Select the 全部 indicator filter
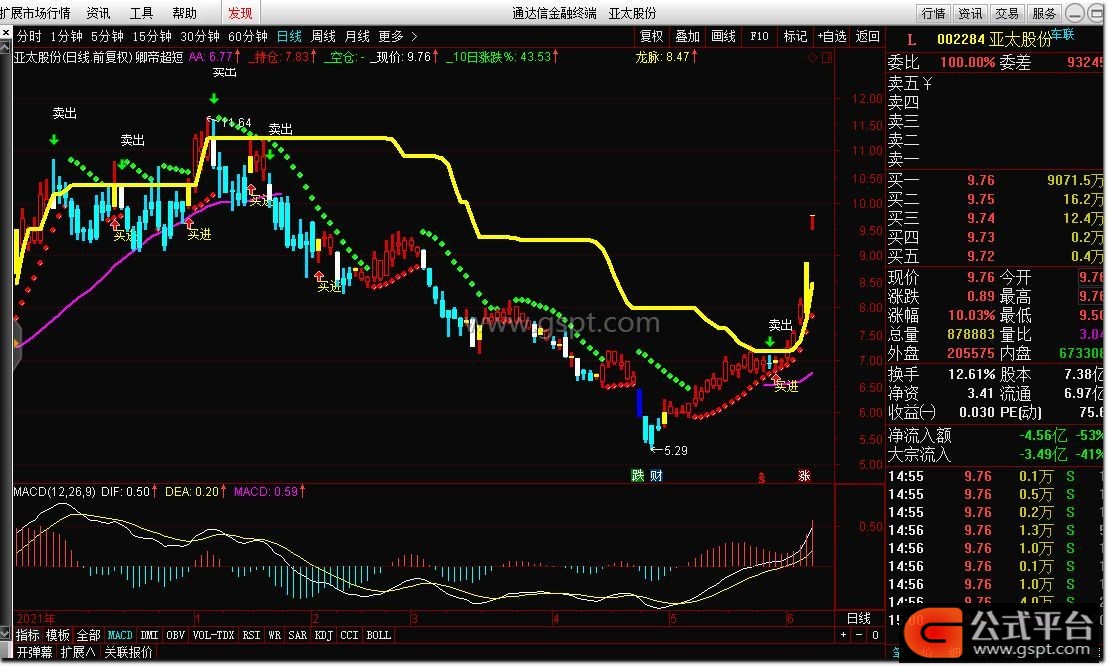 point(88,635)
